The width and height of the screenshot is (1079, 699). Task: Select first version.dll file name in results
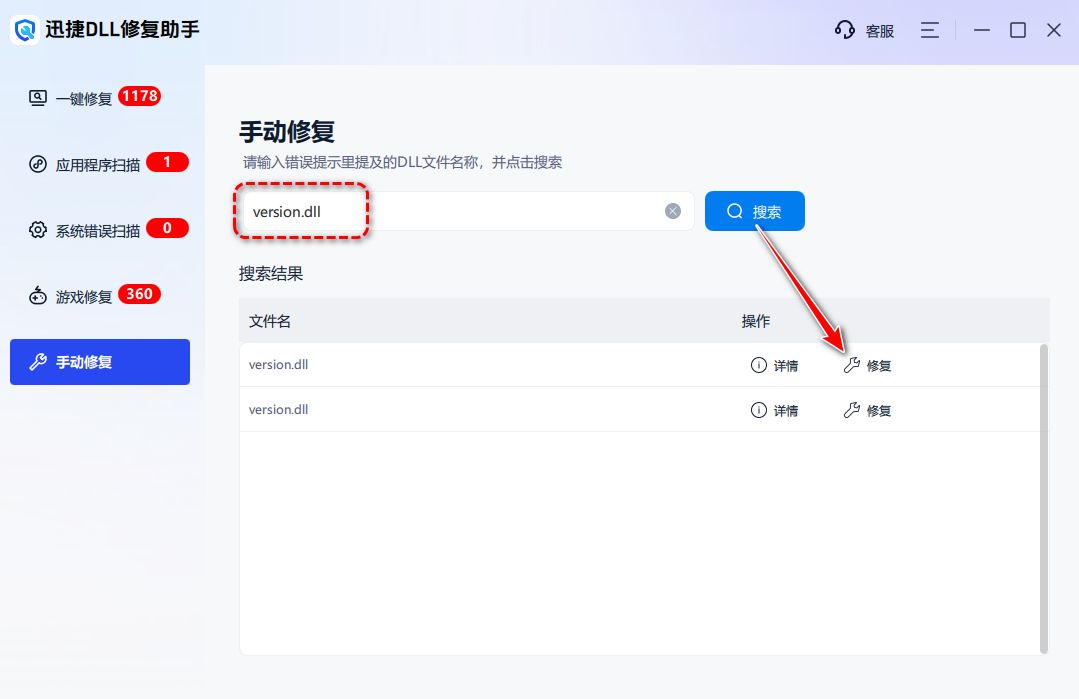pos(278,365)
